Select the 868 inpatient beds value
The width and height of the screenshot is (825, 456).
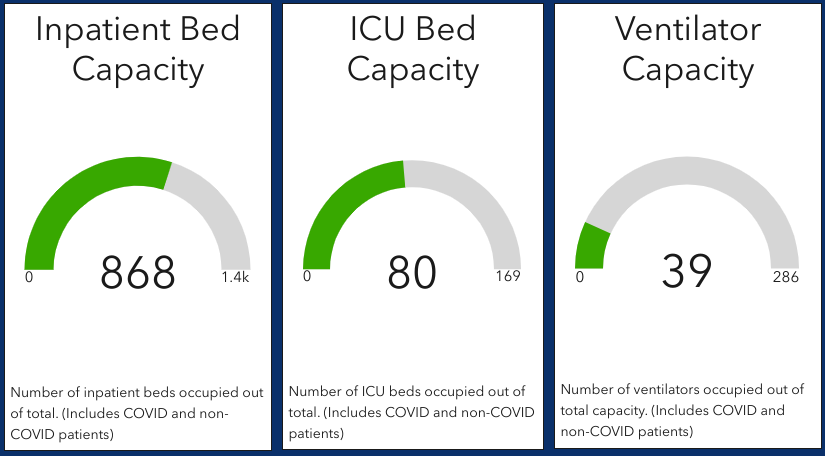[138, 272]
